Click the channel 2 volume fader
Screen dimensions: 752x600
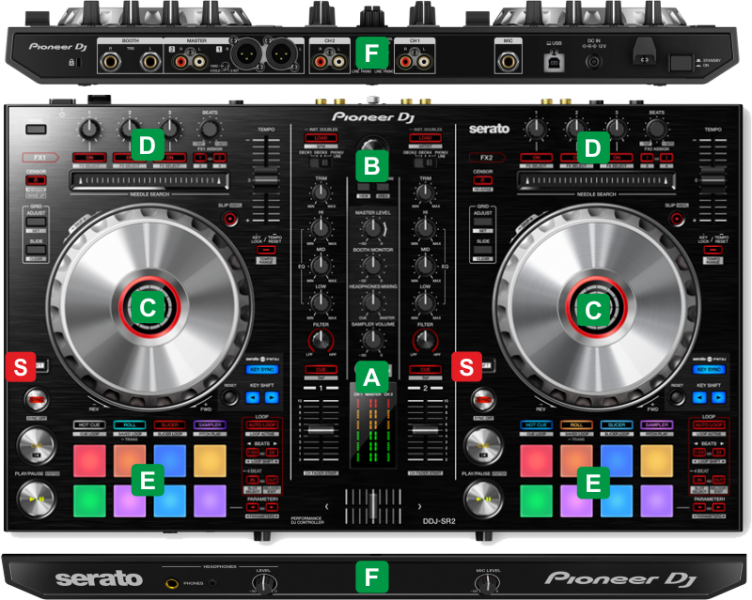[x=425, y=430]
